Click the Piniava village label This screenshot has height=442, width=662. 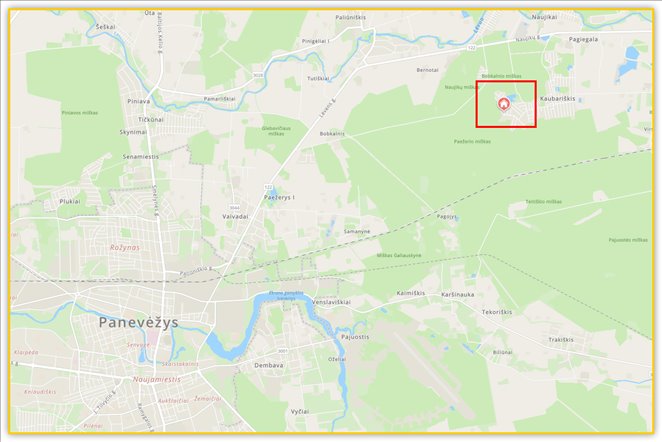pyautogui.click(x=138, y=101)
